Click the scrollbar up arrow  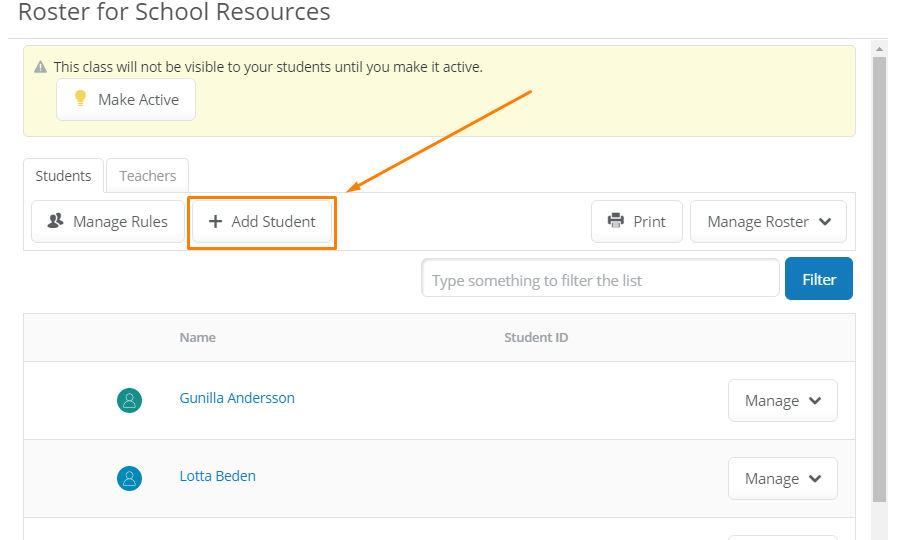pyautogui.click(x=879, y=49)
